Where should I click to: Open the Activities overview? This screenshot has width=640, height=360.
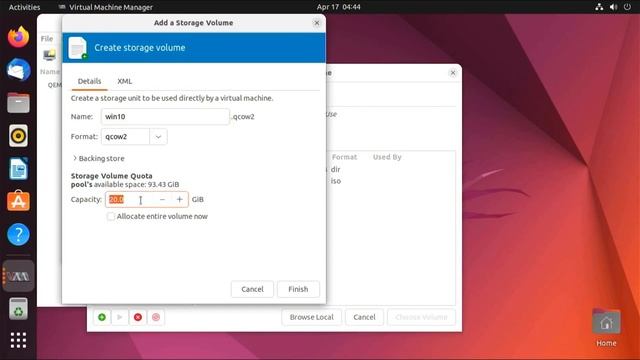[24, 7]
